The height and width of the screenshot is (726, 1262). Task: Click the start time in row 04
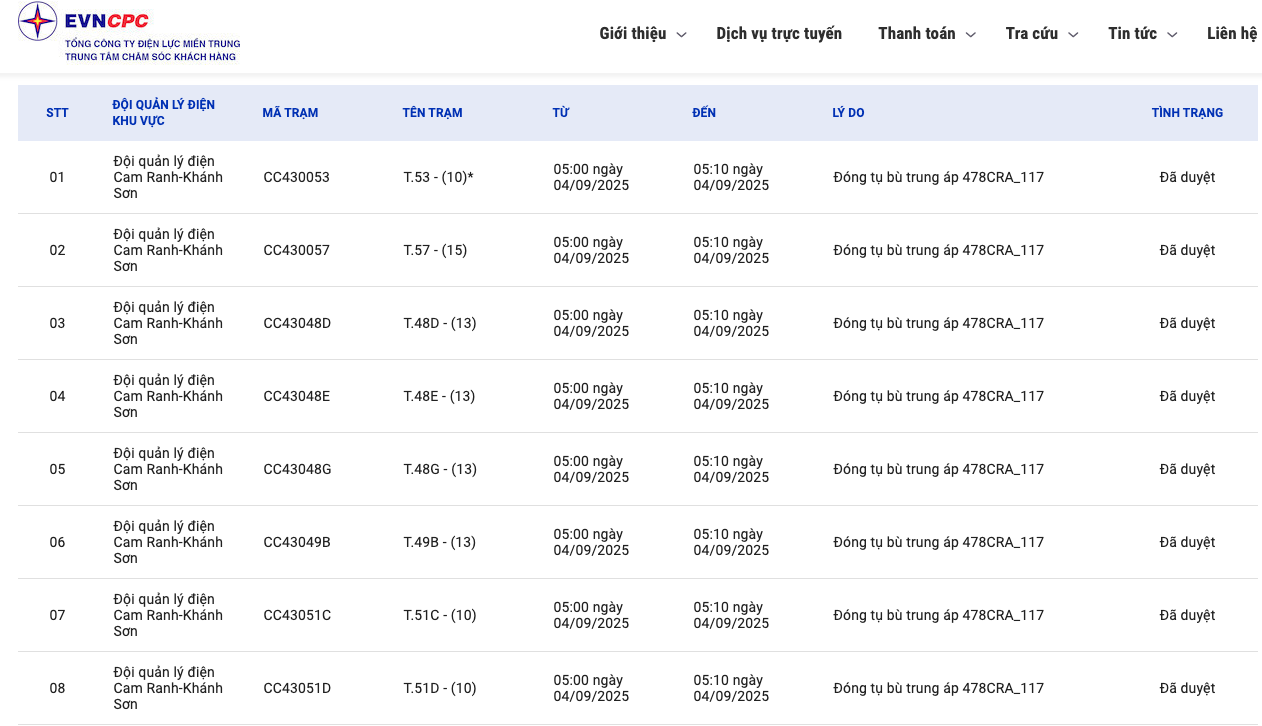click(x=591, y=396)
